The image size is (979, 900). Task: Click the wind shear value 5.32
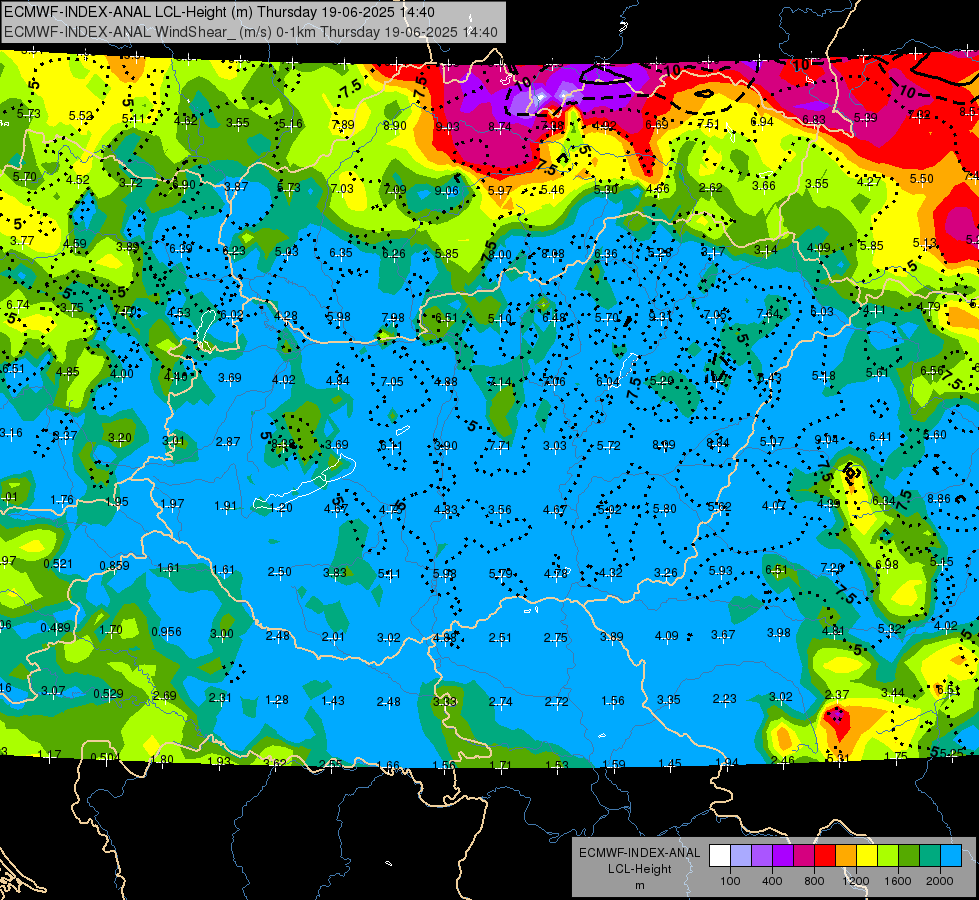889,628
